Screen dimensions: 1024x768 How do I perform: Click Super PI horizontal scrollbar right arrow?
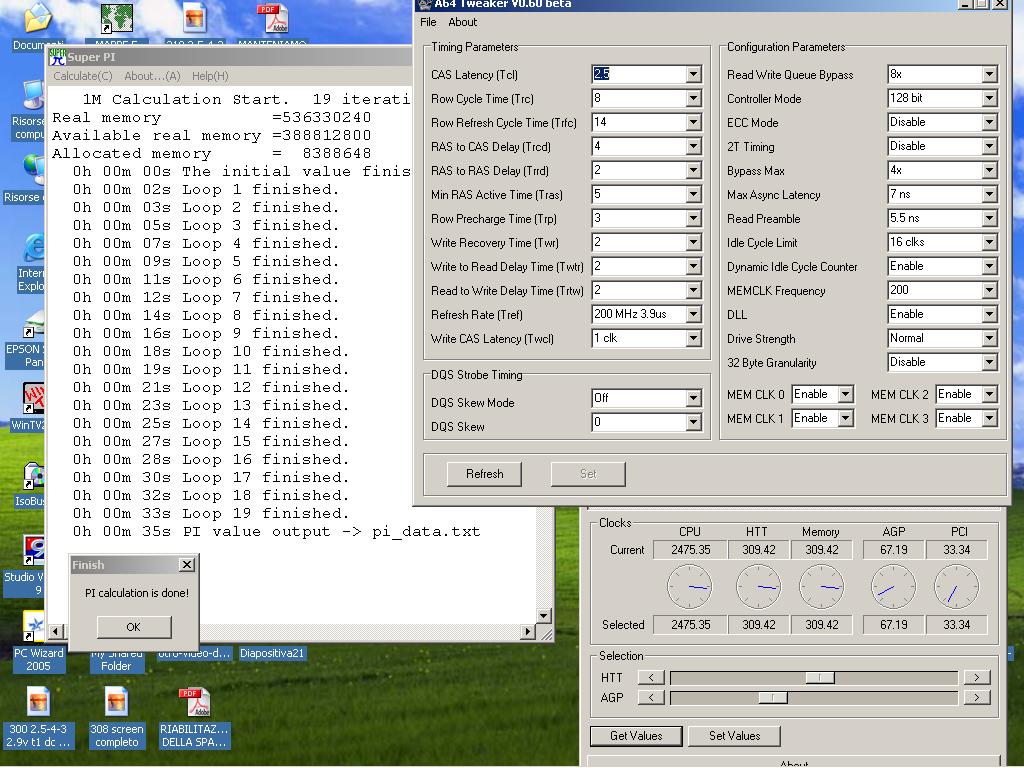coord(528,631)
